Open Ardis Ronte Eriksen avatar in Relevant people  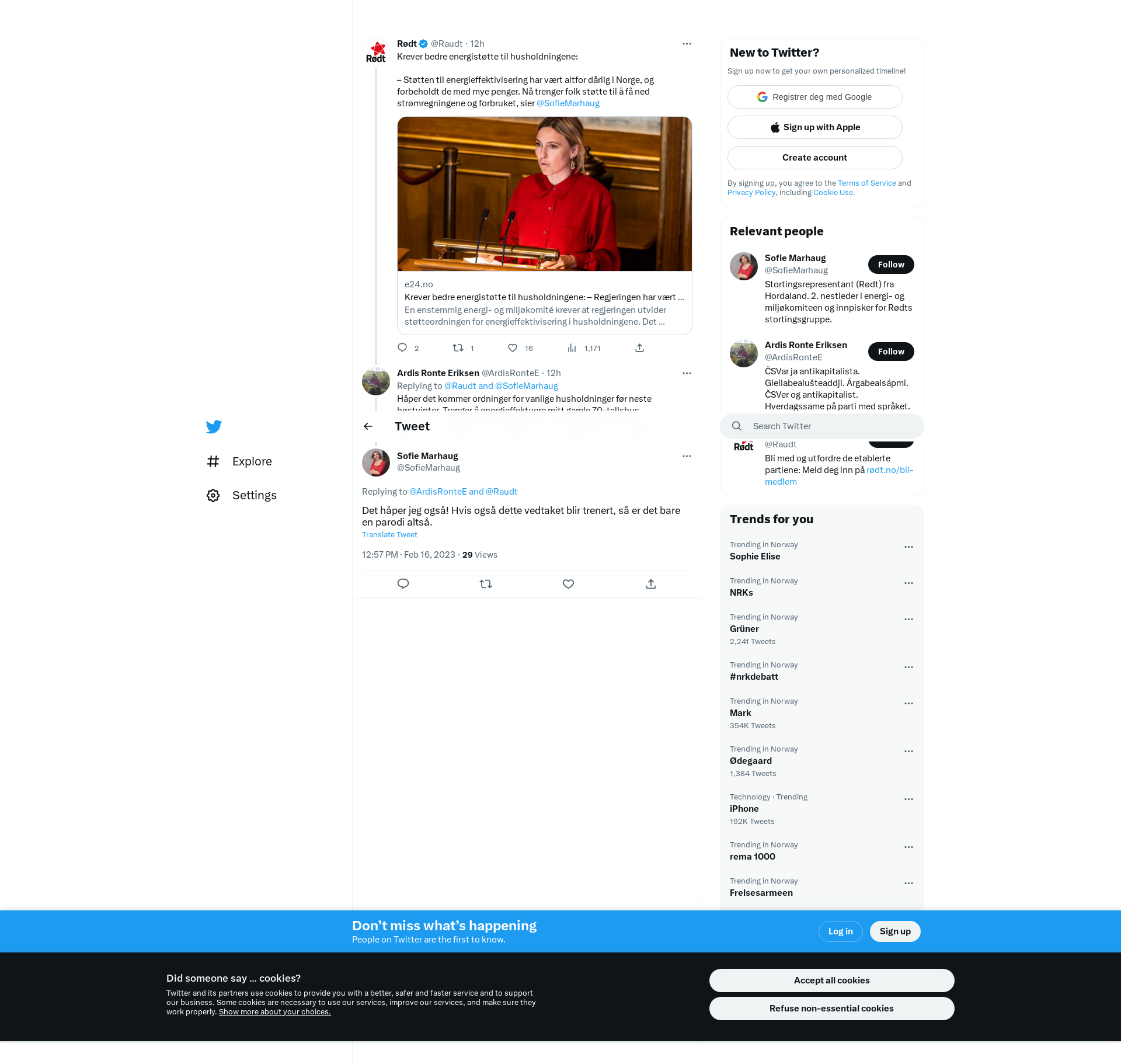[x=744, y=353]
